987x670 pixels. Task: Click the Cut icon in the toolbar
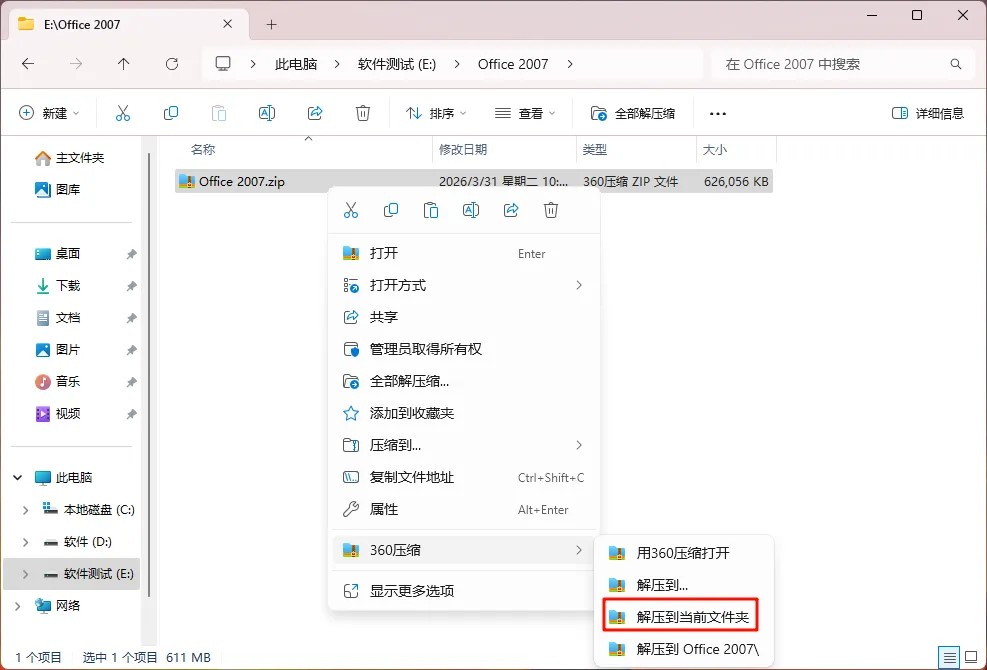pyautogui.click(x=123, y=113)
